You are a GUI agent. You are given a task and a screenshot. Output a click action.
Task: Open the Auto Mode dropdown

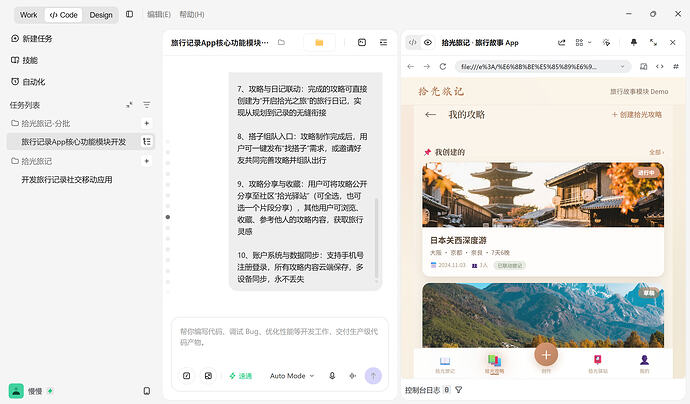click(x=292, y=376)
